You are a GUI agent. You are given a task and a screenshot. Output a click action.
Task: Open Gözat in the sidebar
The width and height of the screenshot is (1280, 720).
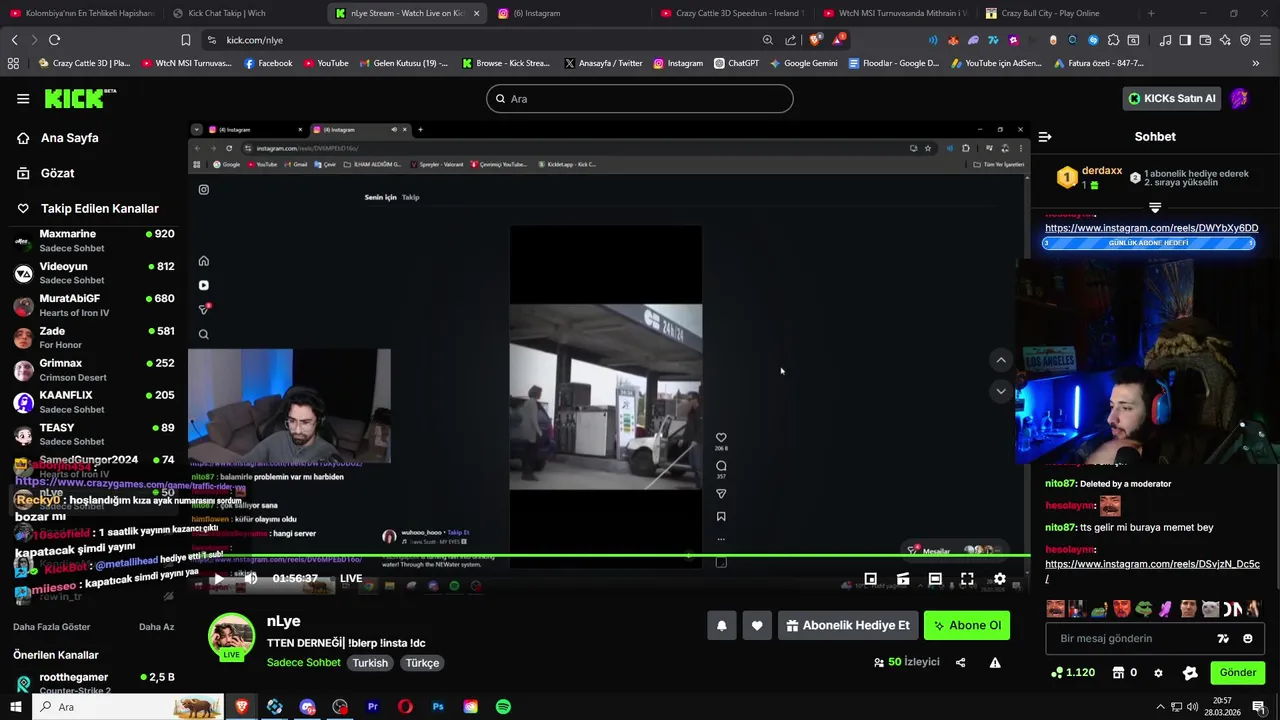tap(57, 173)
